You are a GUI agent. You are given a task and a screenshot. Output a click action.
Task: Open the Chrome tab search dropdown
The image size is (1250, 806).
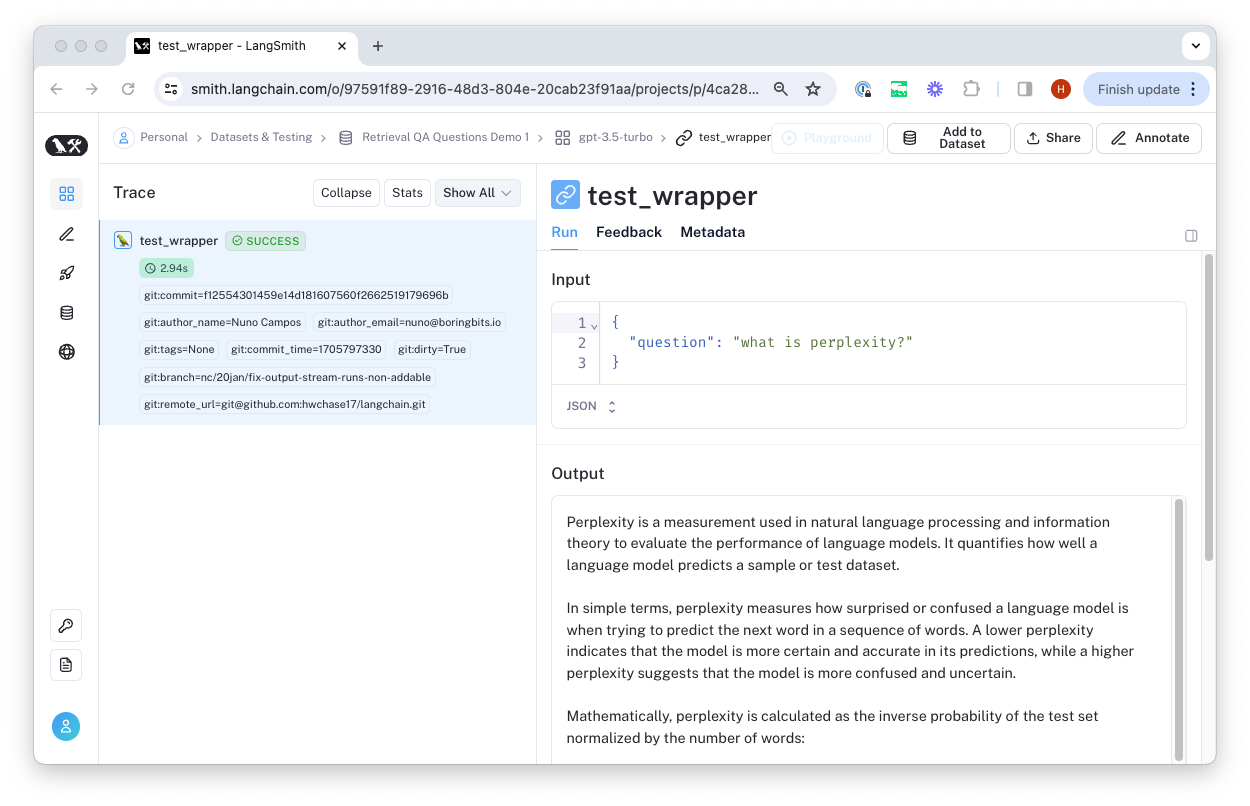pyautogui.click(x=1196, y=46)
